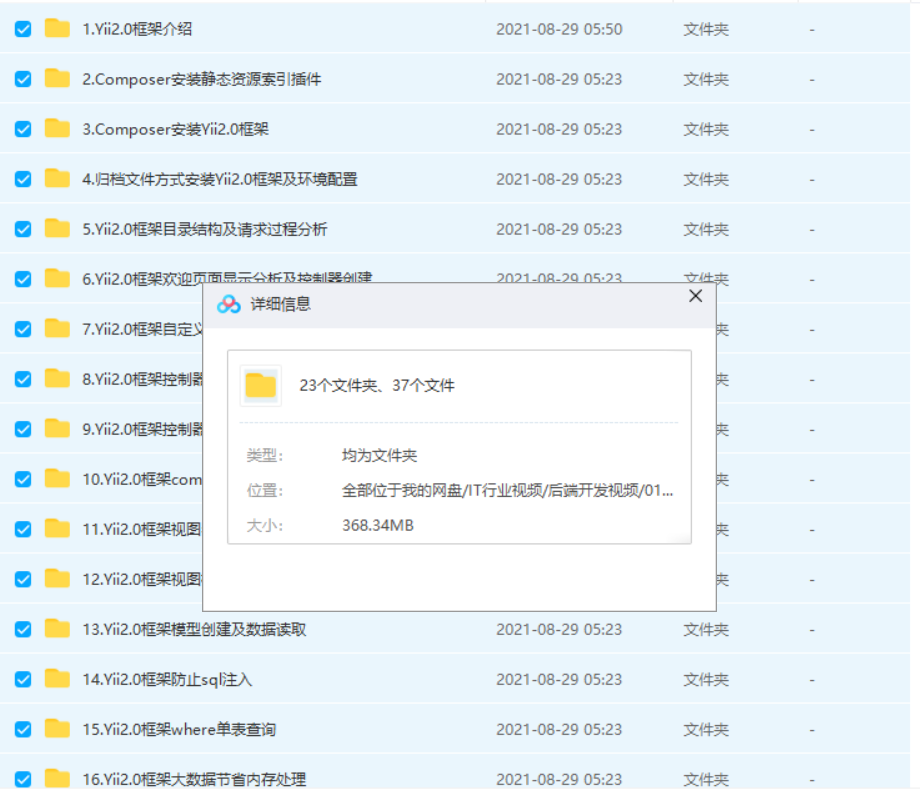Open folder 4.归档文件方式安装Yii2.0框架及环境配置
The width and height of the screenshot is (920, 795).
[220, 179]
